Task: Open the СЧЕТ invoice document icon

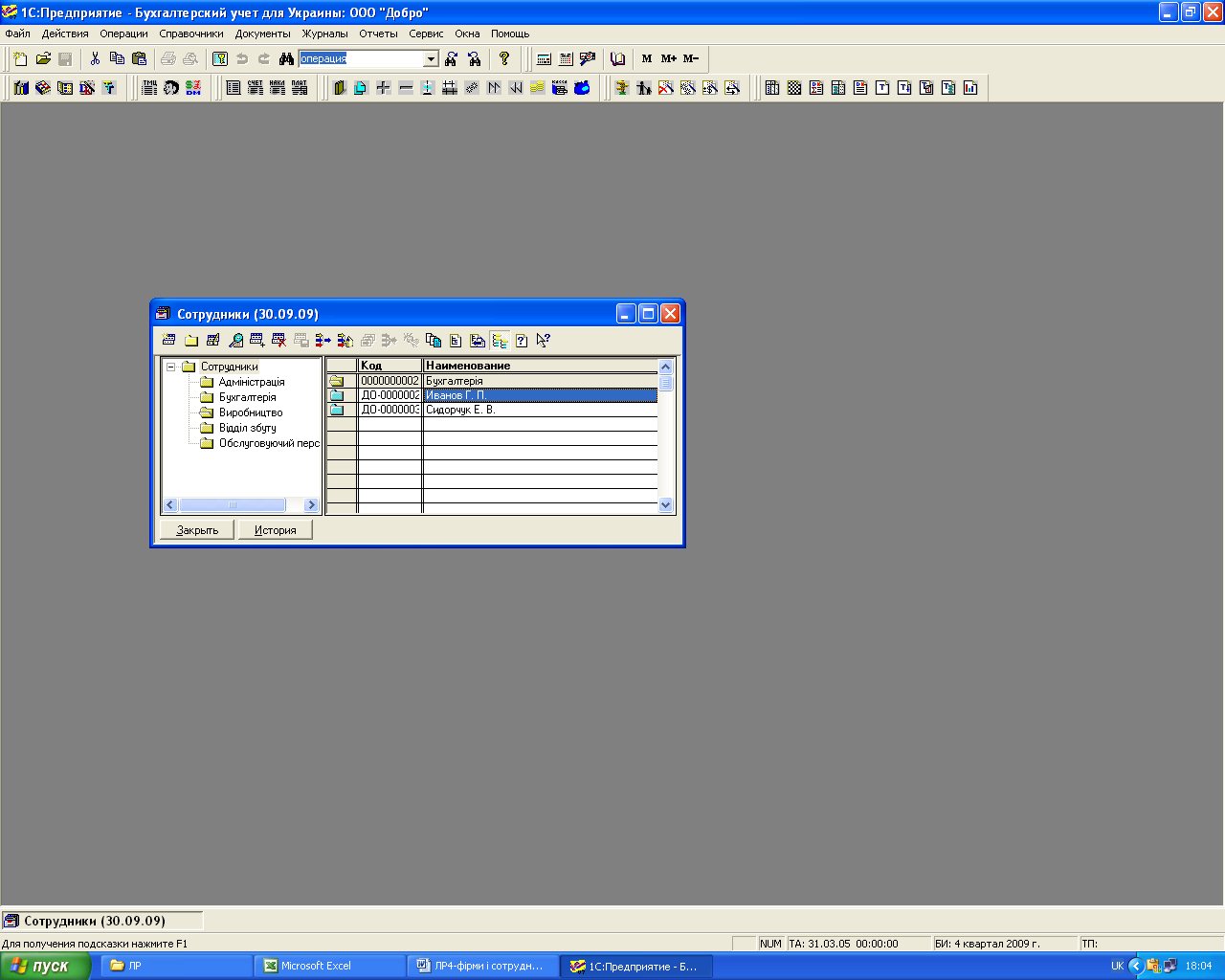Action: tap(256, 88)
